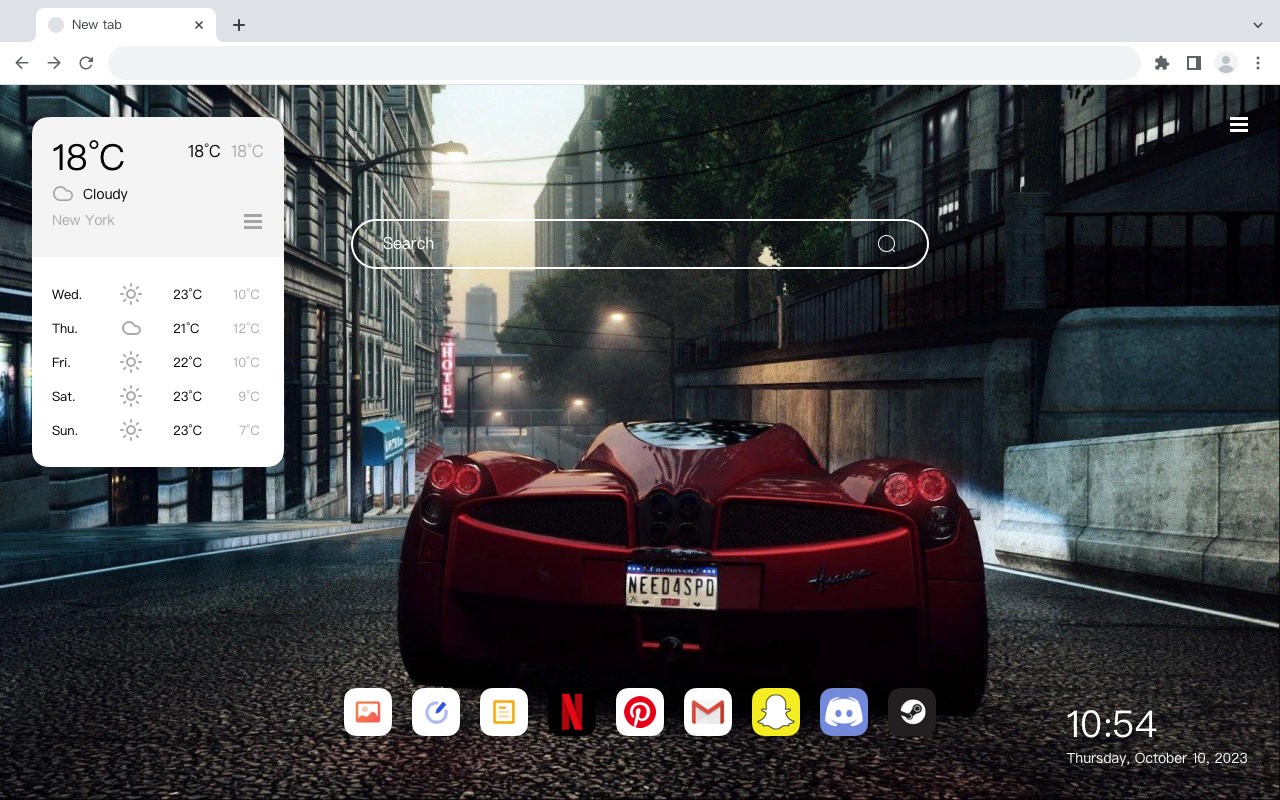1280x800 pixels.
Task: Open the Discord shortcut
Action: click(x=844, y=712)
